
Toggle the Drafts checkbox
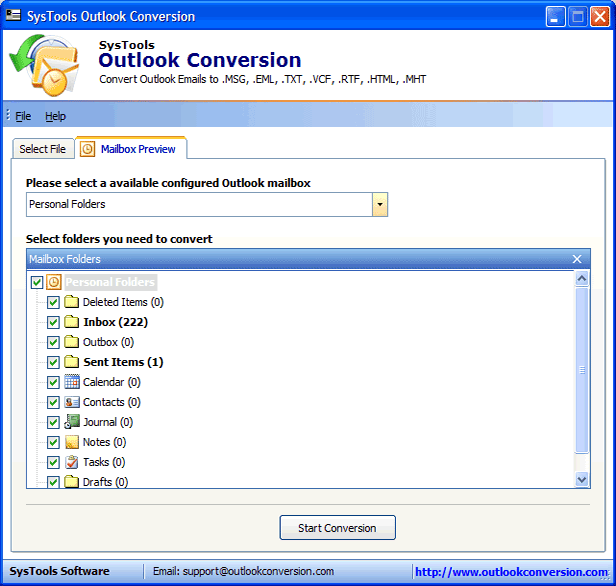click(x=53, y=482)
